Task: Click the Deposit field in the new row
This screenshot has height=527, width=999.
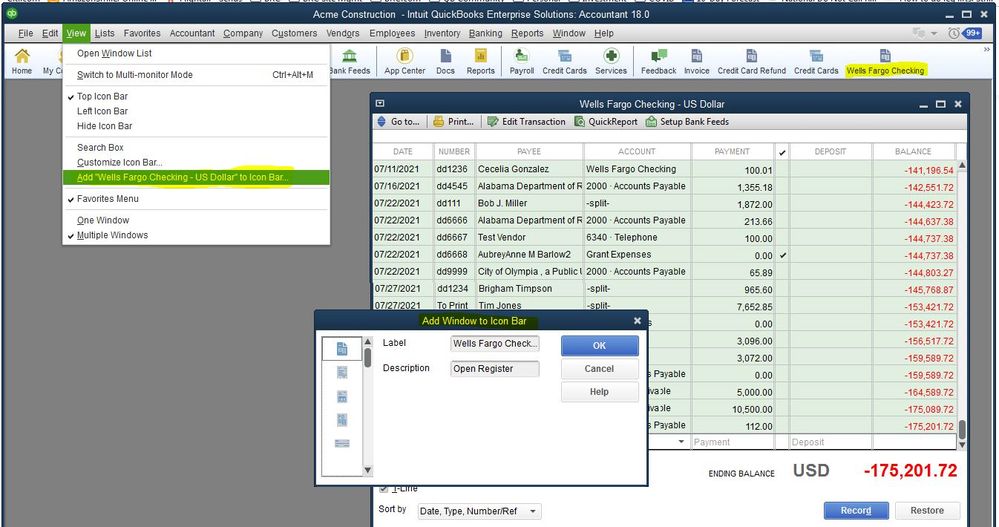Action: (831, 442)
